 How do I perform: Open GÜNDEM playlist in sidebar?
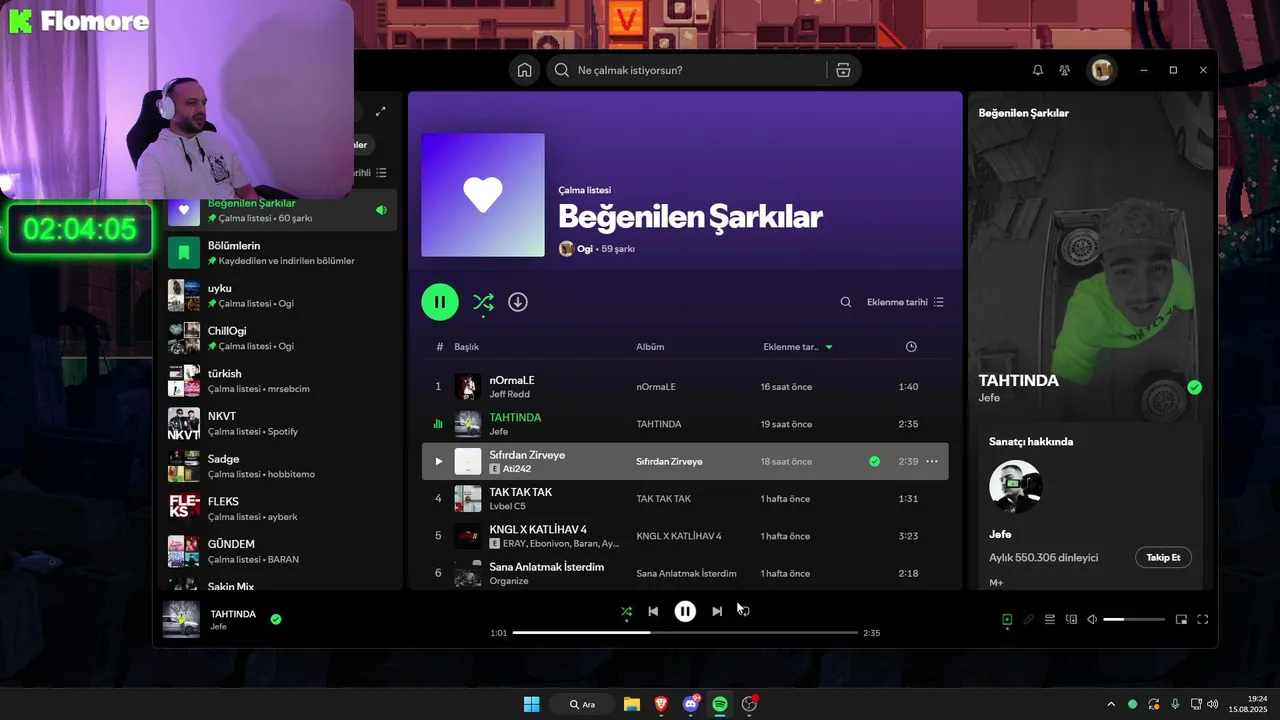tap(282, 551)
